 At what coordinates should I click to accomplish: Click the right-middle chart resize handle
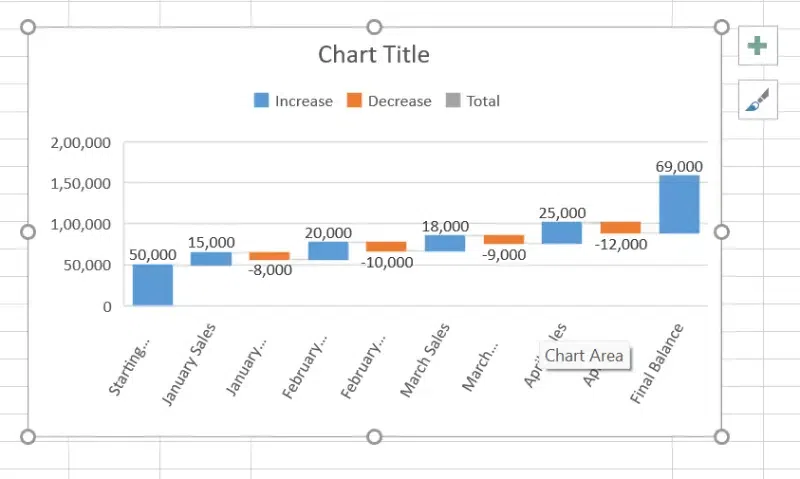721,232
